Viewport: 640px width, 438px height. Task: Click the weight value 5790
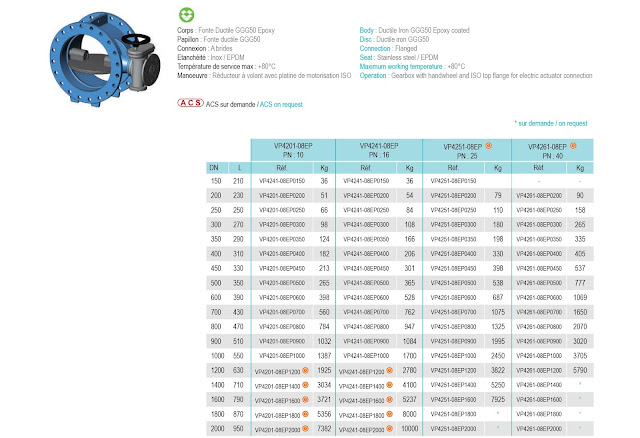580,370
